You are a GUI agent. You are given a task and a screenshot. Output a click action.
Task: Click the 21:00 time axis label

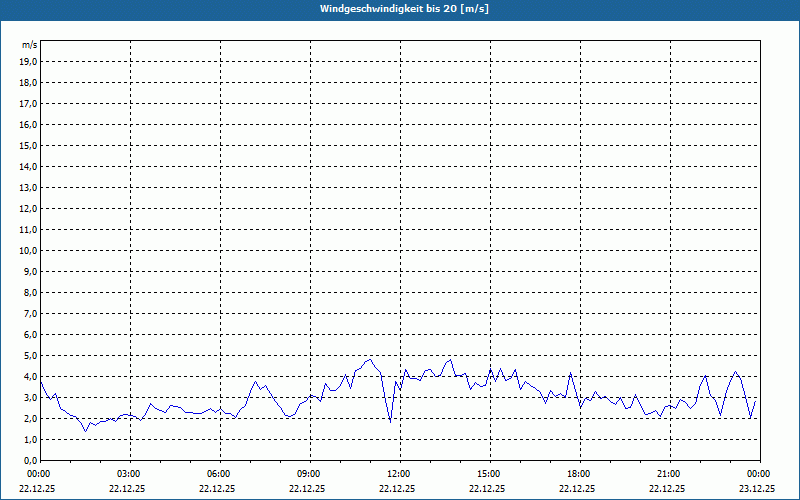668,474
